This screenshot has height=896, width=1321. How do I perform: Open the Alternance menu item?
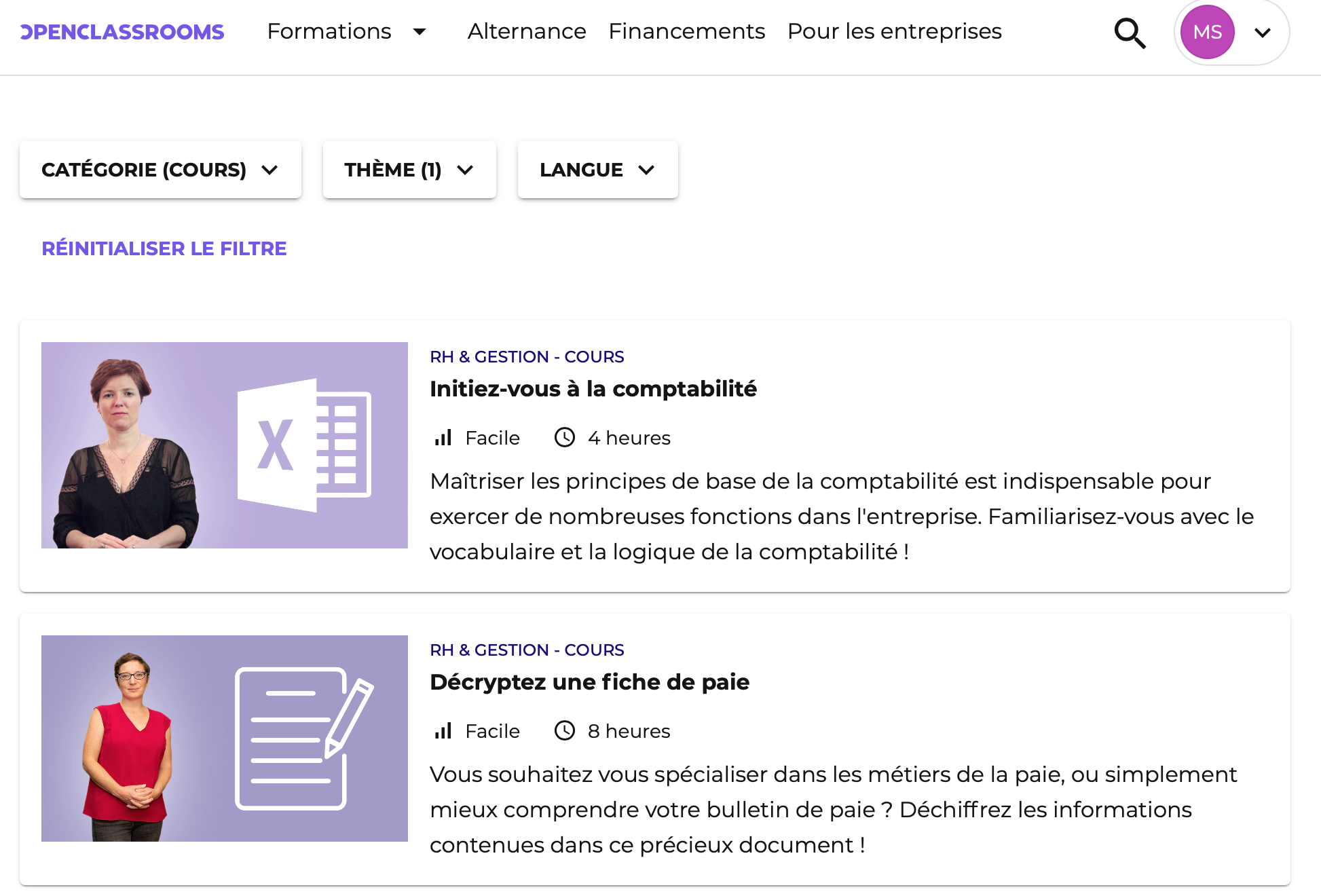point(526,31)
